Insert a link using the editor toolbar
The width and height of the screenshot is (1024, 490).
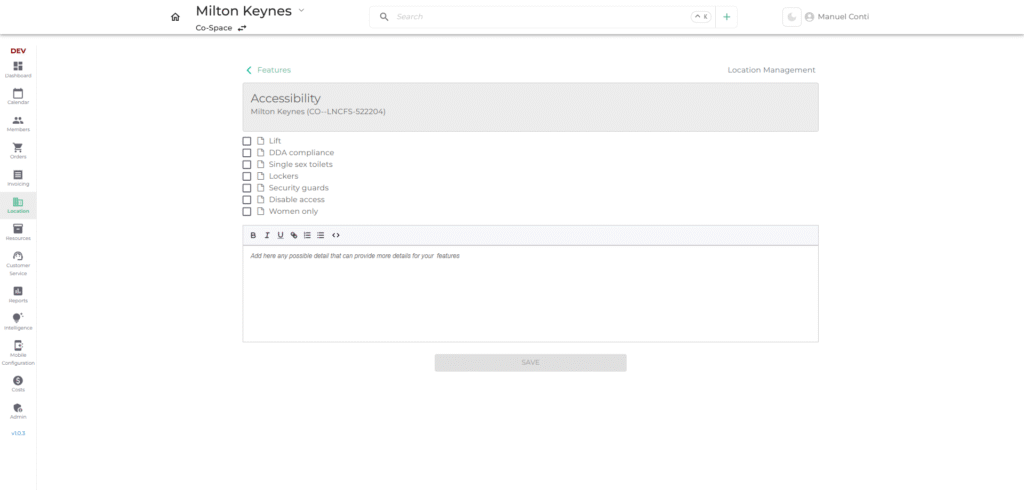[x=293, y=235]
